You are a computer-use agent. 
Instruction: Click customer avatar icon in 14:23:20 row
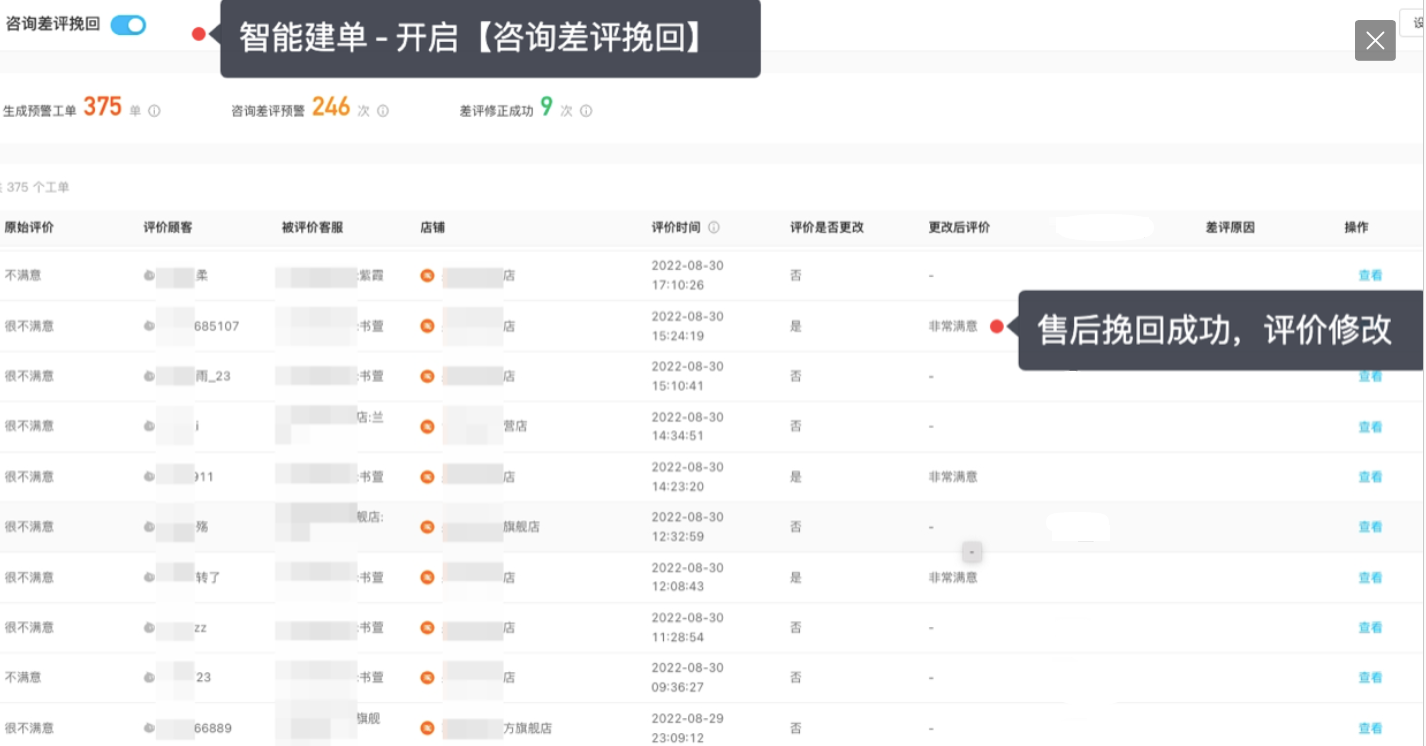coord(149,477)
